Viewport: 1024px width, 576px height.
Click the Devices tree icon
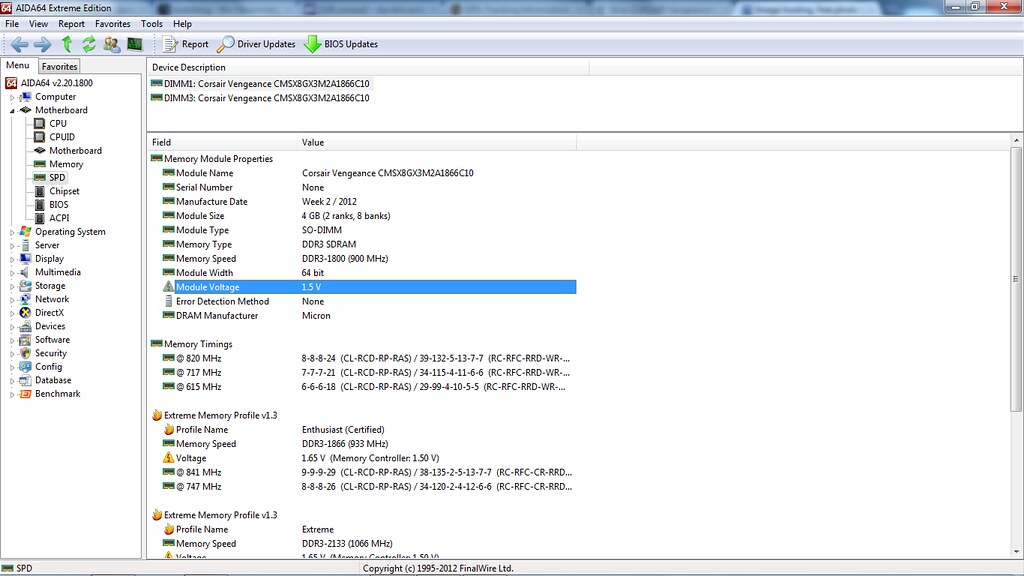point(25,327)
